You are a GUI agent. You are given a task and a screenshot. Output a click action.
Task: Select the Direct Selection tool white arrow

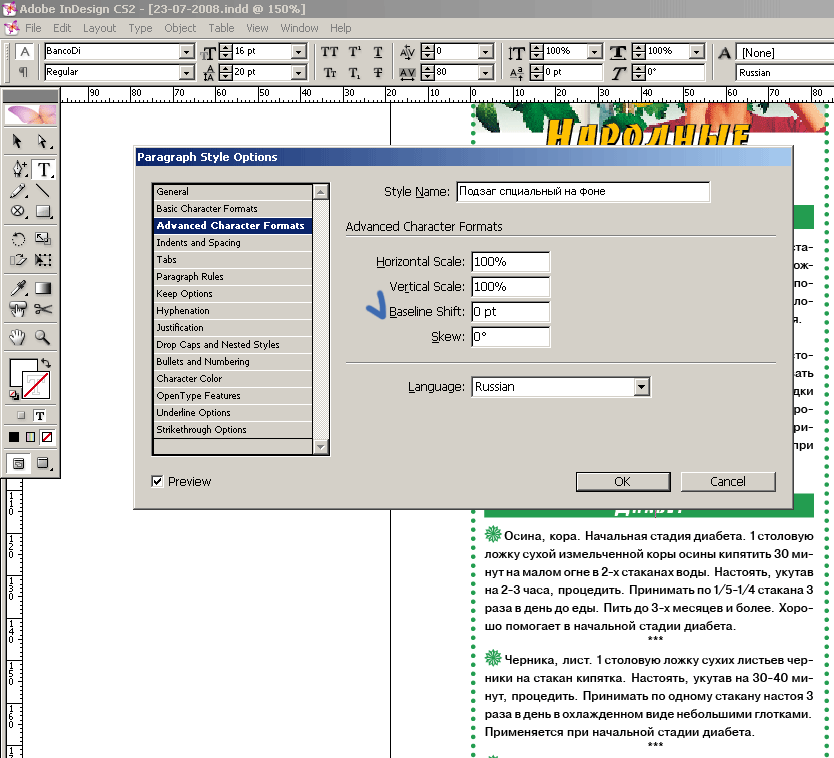coord(43,141)
